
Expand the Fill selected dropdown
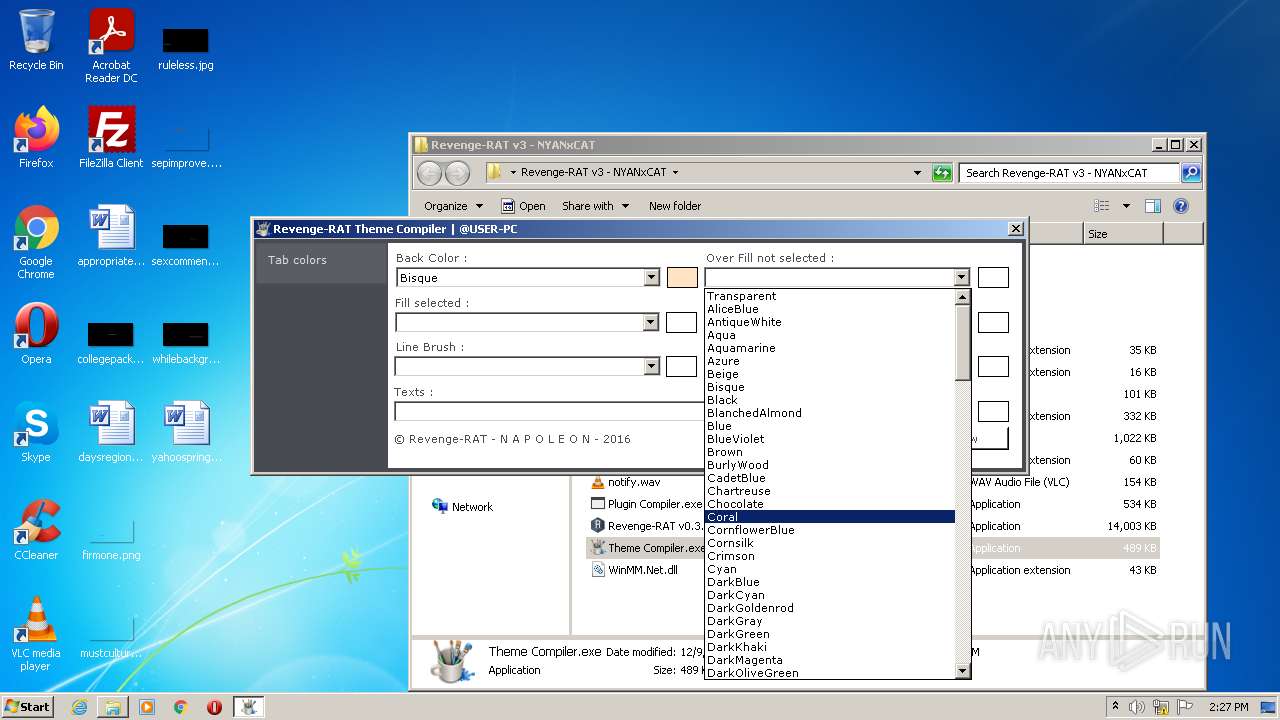click(651, 322)
